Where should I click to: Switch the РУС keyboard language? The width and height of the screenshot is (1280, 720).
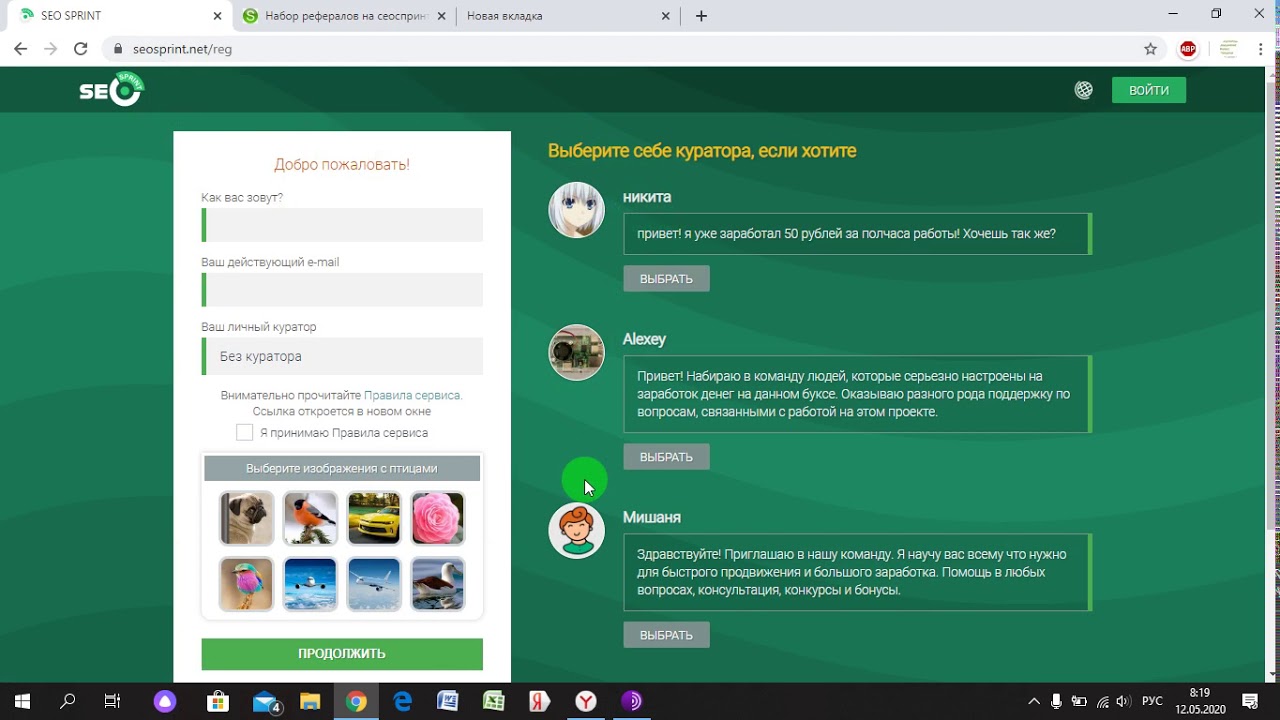[1152, 701]
